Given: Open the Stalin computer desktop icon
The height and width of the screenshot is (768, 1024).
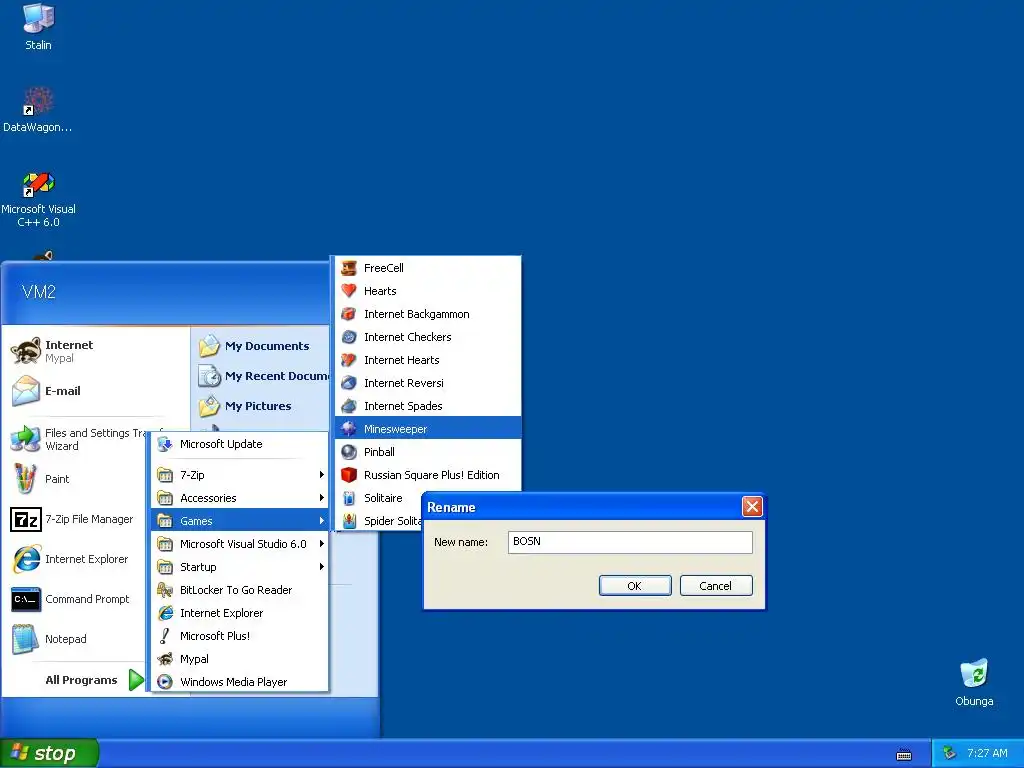Looking at the screenshot, I should point(38,27).
